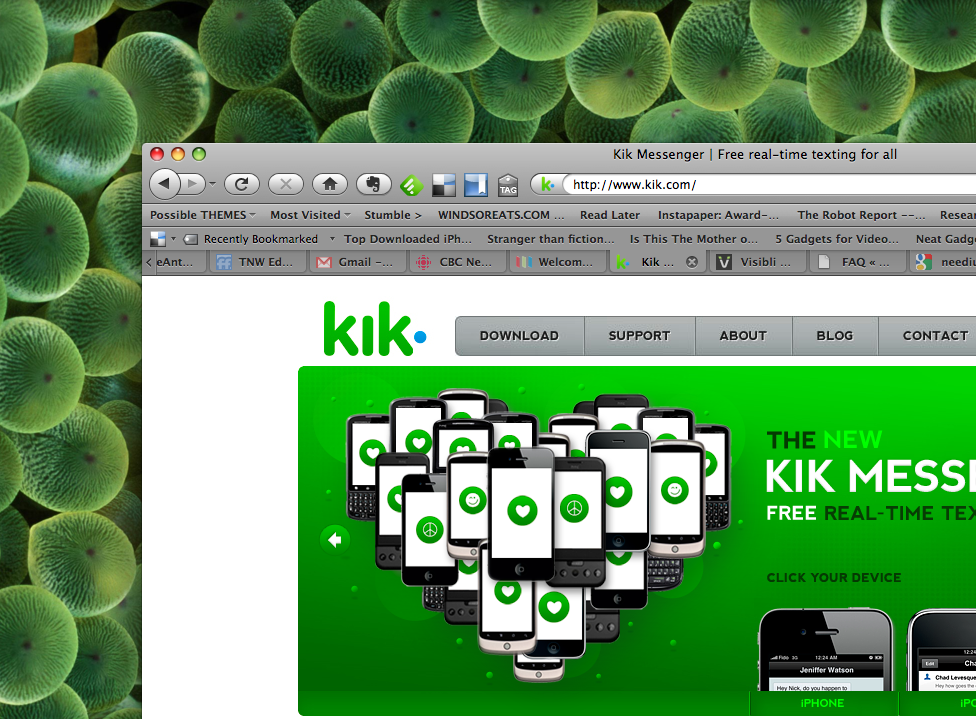Screen dimensions: 976x719
Task: Click the Read Later bookmarklet
Action: point(610,215)
